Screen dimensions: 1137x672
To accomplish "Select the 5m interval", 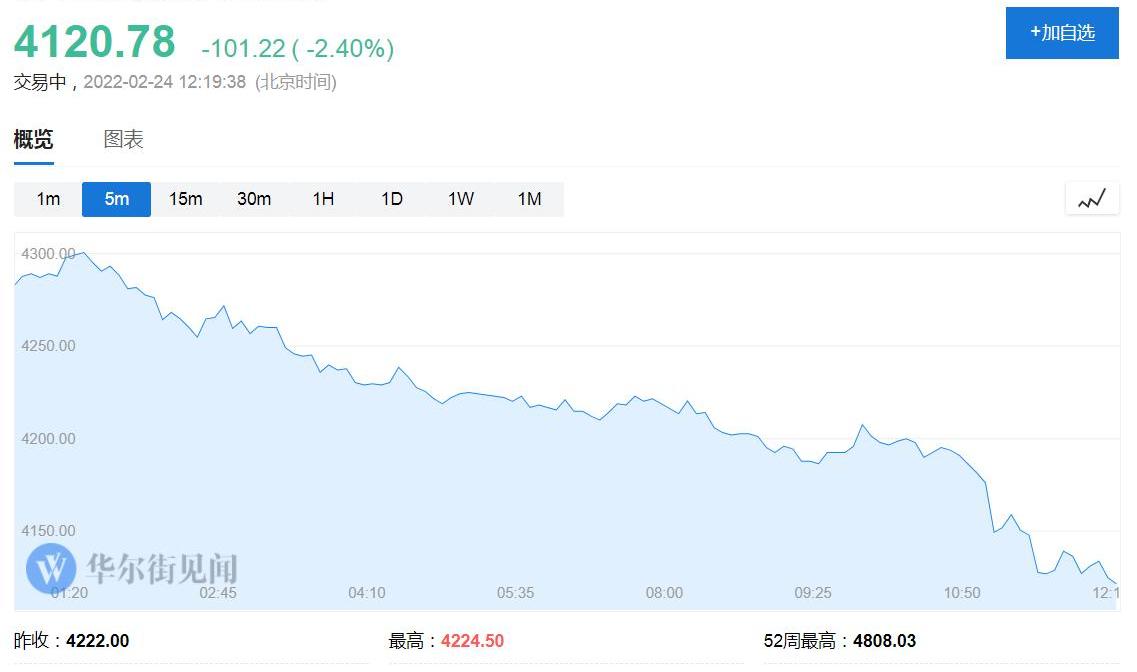I will pyautogui.click(x=117, y=199).
